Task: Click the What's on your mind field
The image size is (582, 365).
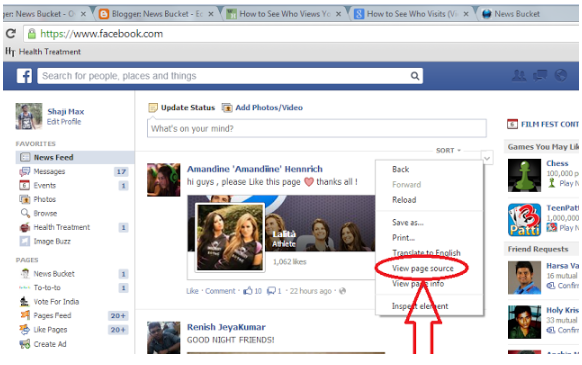Action: point(317,128)
